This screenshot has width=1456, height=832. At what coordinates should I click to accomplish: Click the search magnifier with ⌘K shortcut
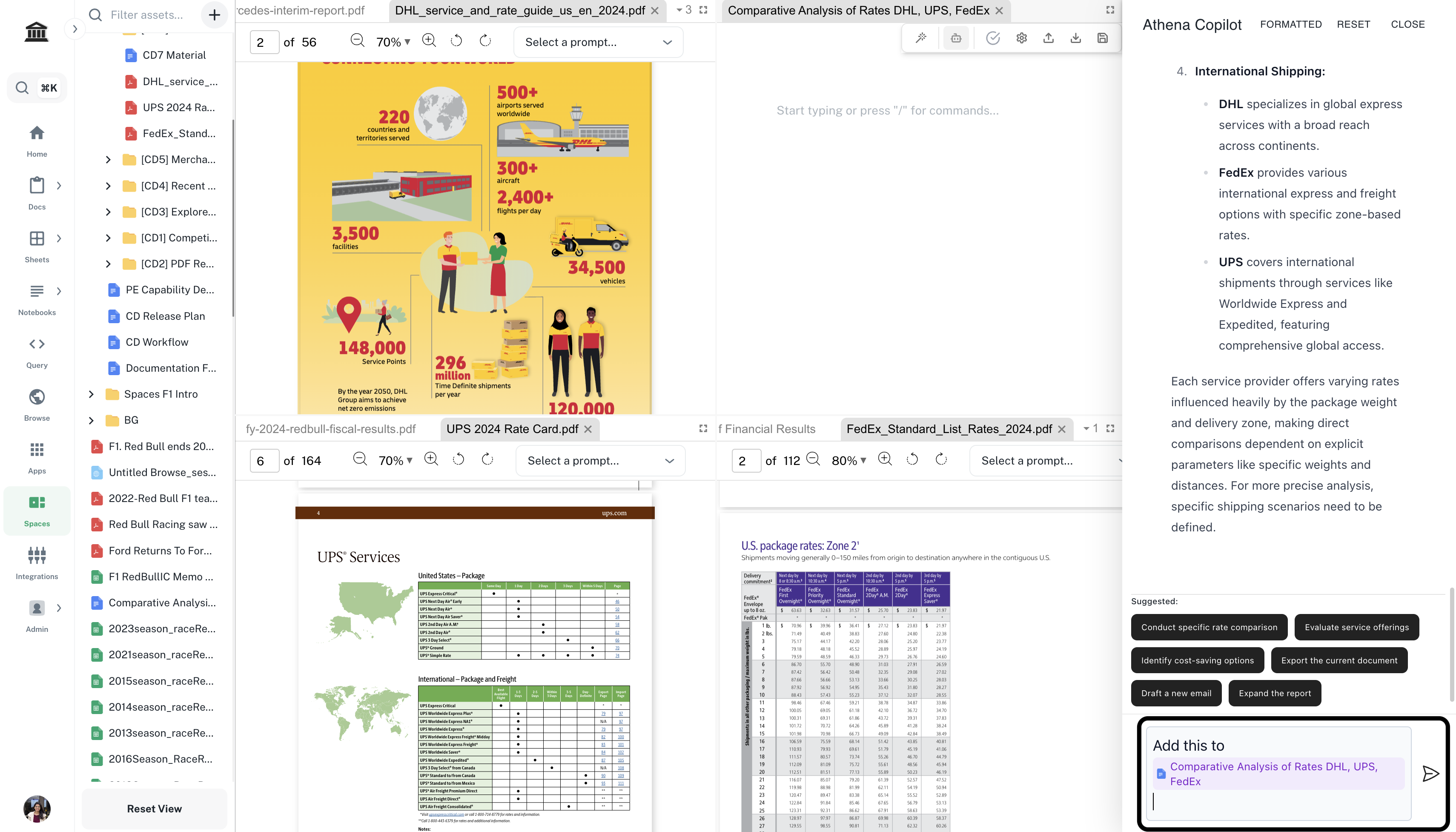coord(37,87)
